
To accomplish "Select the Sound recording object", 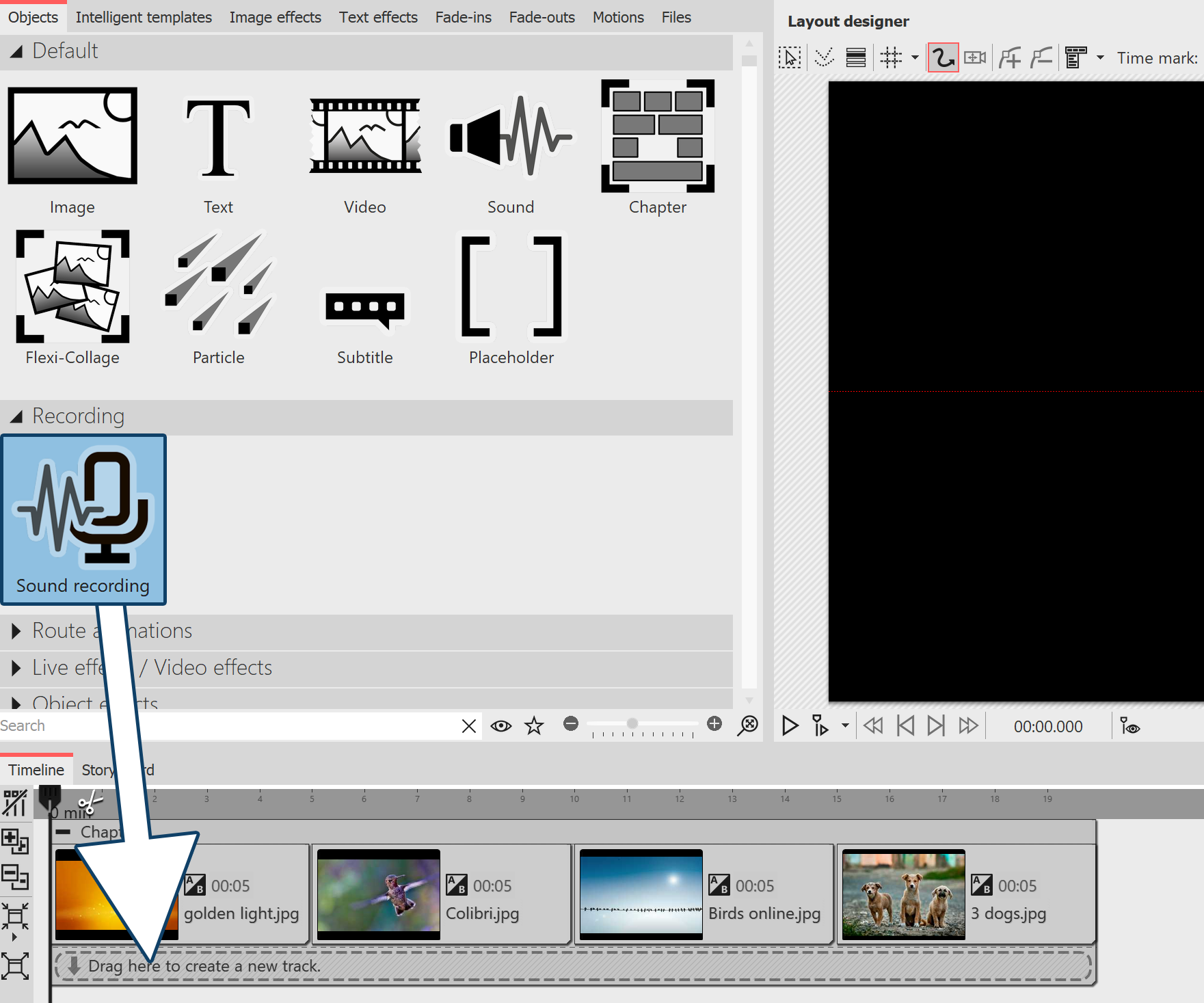I will pyautogui.click(x=83, y=519).
